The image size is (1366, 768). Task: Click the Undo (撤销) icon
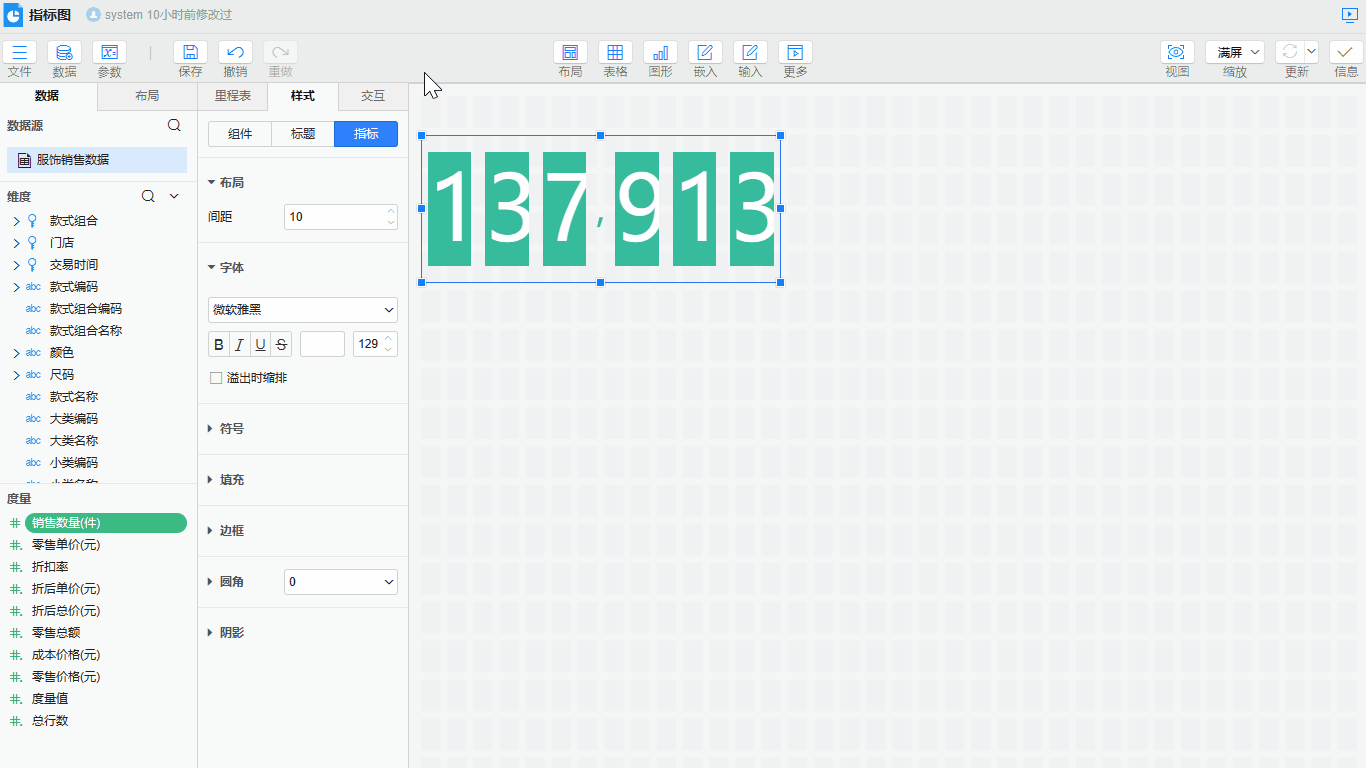pos(235,53)
